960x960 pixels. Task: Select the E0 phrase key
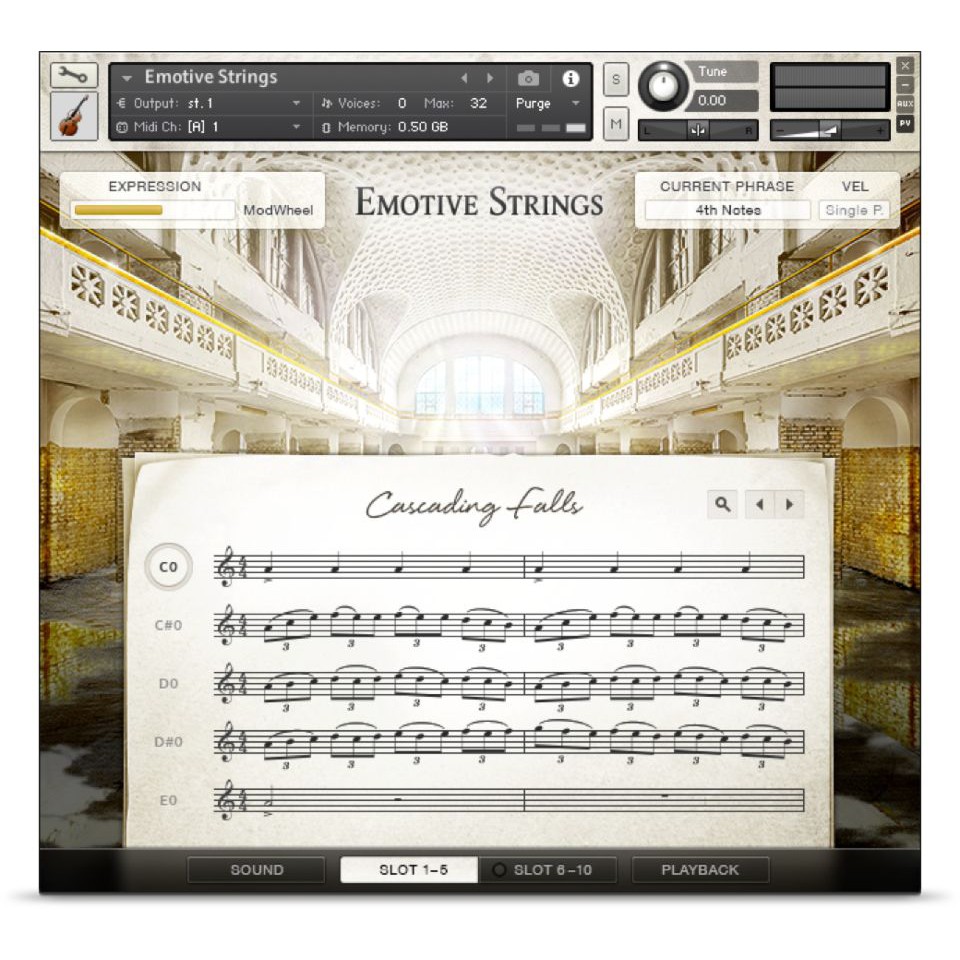click(x=168, y=800)
